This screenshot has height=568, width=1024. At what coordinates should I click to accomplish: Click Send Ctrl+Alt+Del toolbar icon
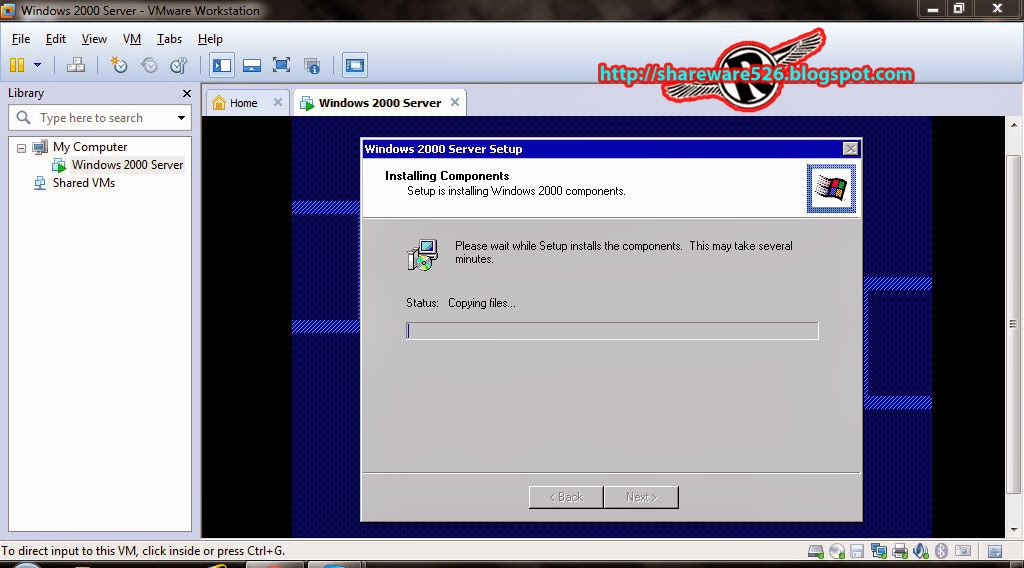[76, 65]
